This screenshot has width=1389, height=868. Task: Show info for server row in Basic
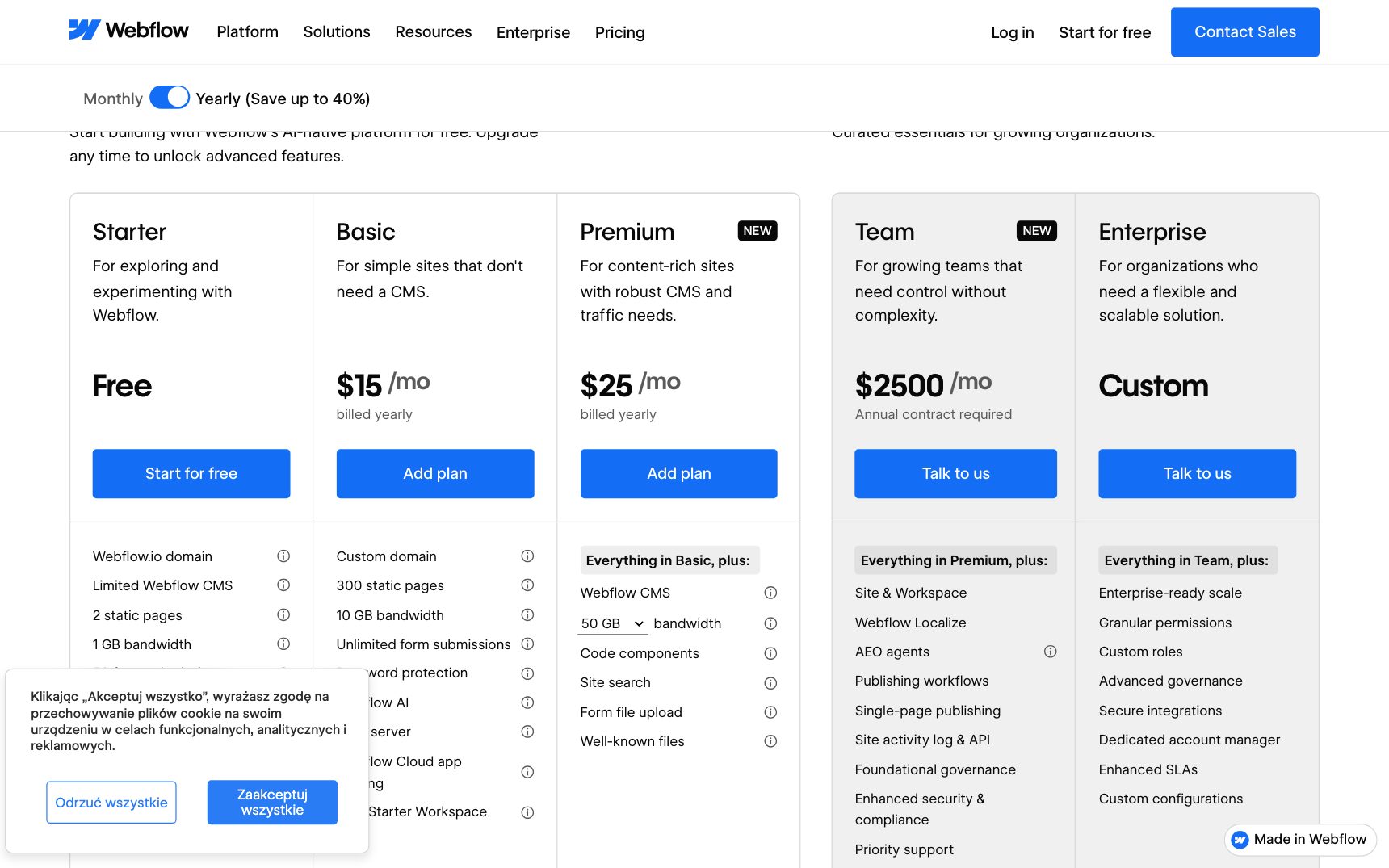pyautogui.click(x=527, y=732)
